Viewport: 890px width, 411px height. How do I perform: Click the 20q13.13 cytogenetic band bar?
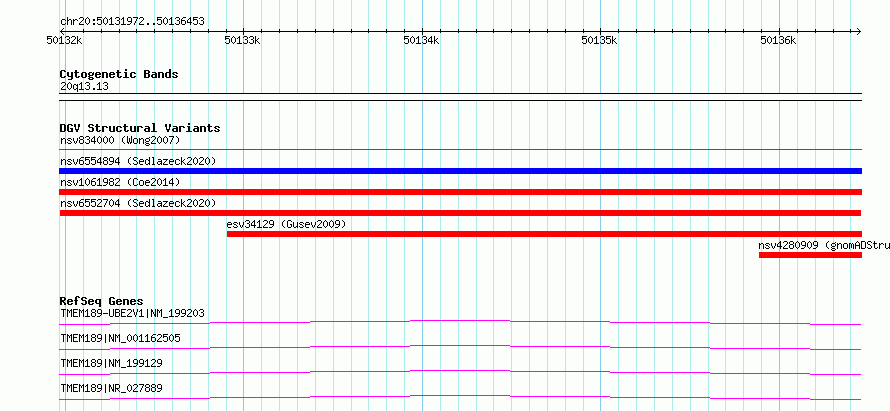click(460, 97)
